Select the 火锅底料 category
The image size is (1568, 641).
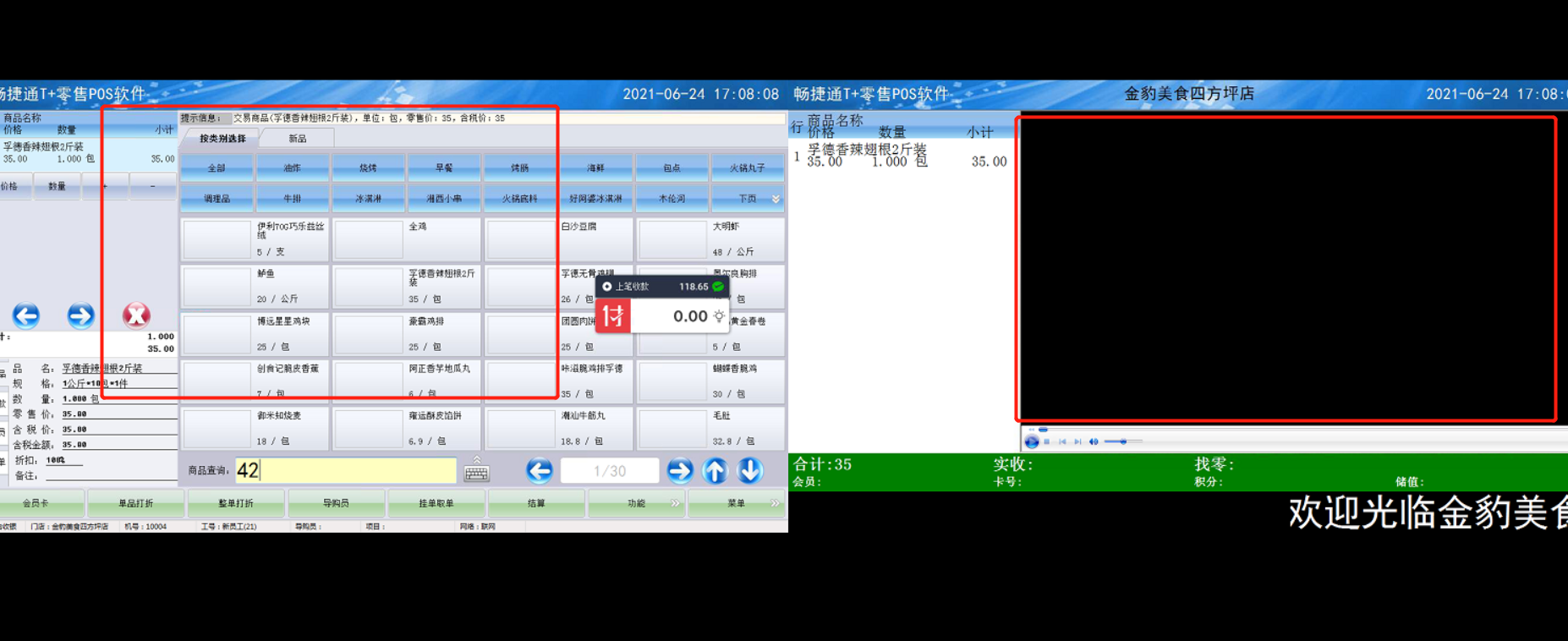click(x=519, y=199)
